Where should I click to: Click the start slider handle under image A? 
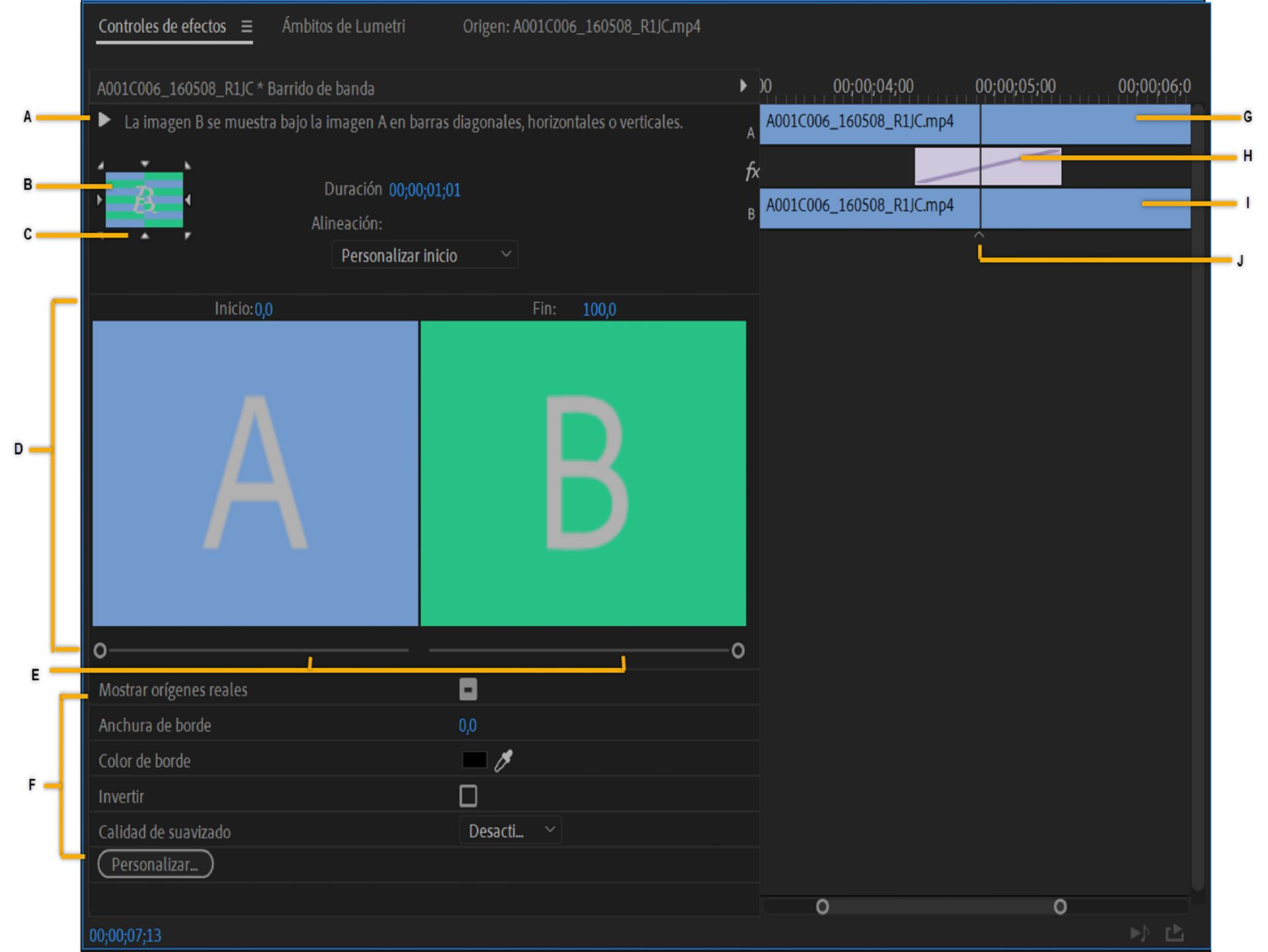coord(100,651)
